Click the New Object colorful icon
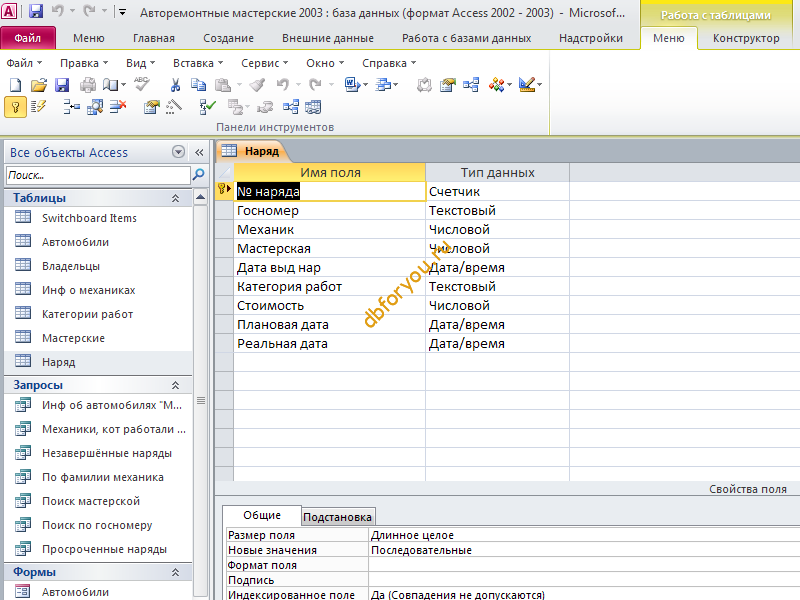 (496, 85)
